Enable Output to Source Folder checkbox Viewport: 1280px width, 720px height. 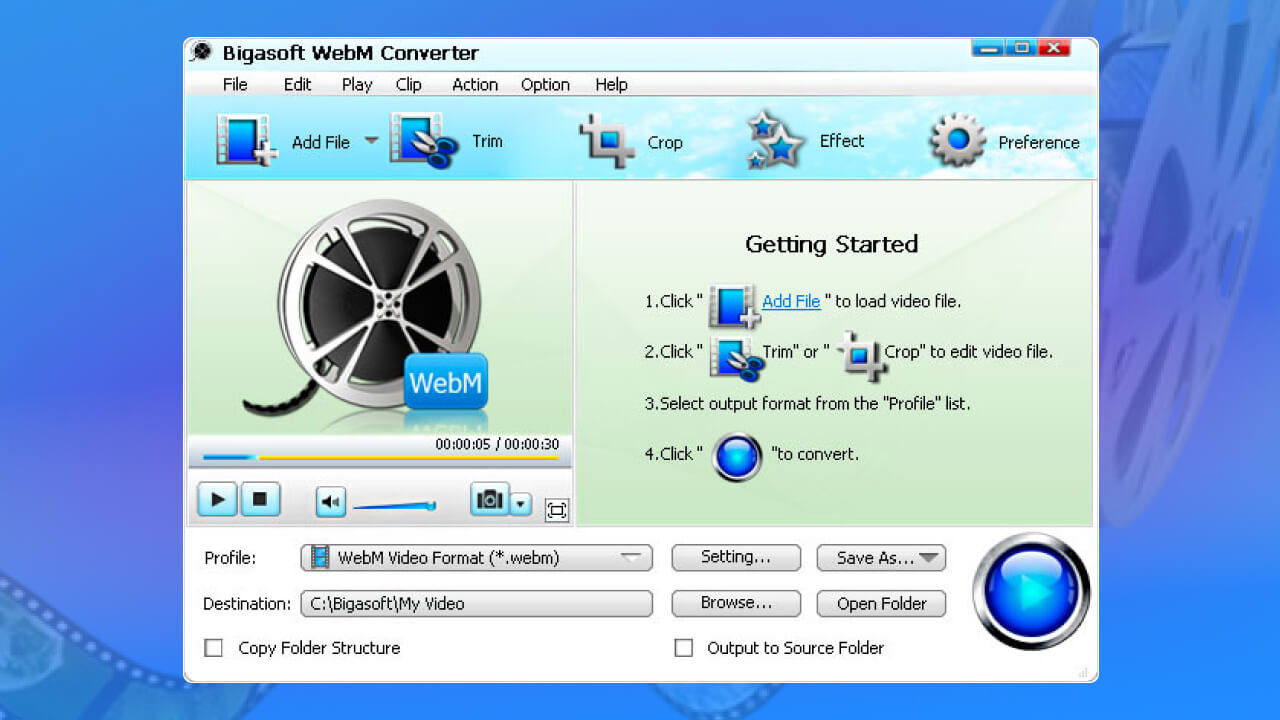(684, 648)
